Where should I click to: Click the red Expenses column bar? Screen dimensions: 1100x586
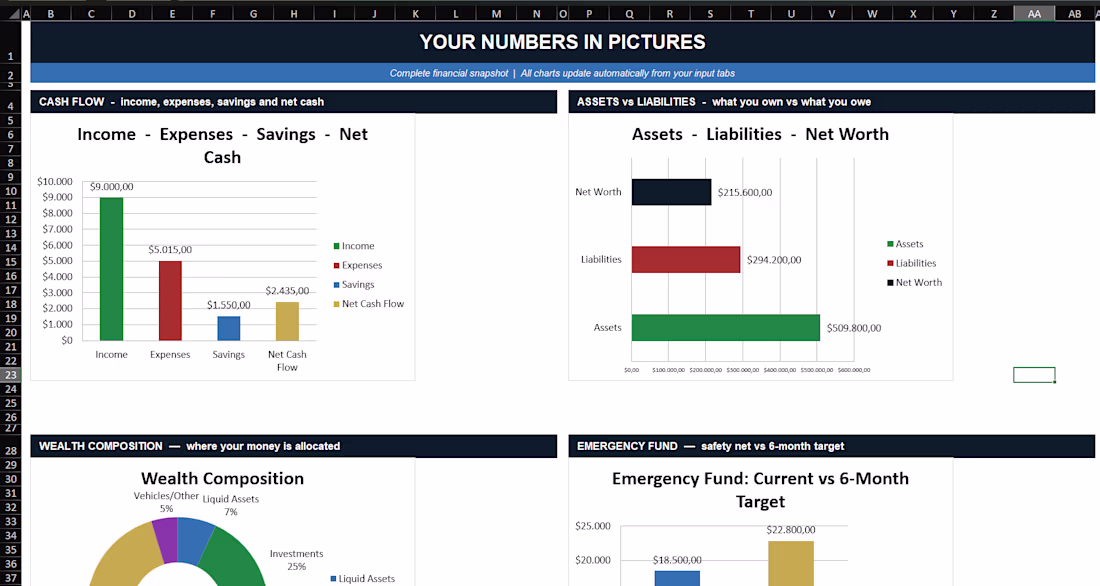click(x=170, y=300)
